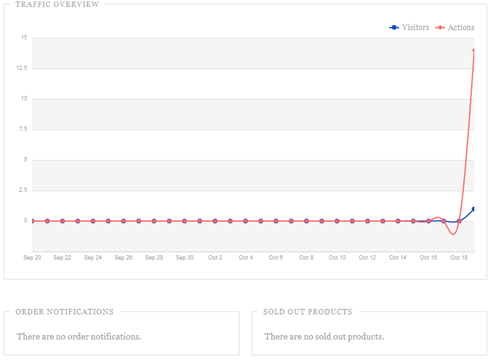Click the data point at Oct 18

pyautogui.click(x=459, y=221)
